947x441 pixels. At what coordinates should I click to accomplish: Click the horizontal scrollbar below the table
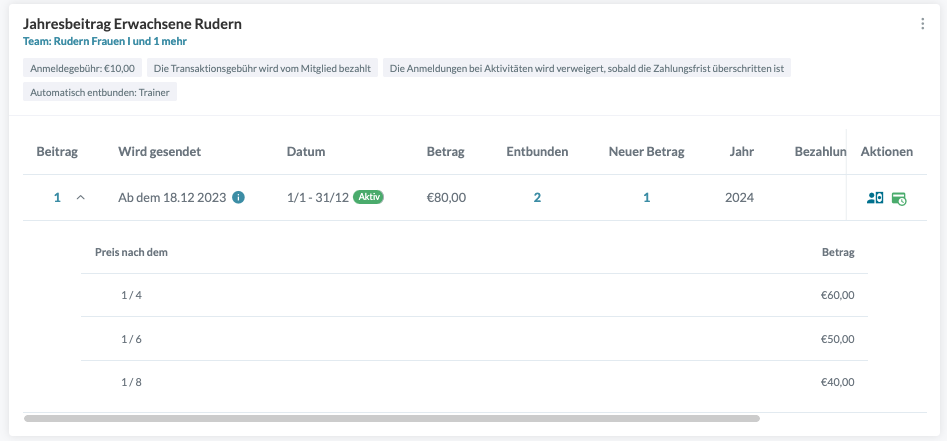[x=391, y=418]
